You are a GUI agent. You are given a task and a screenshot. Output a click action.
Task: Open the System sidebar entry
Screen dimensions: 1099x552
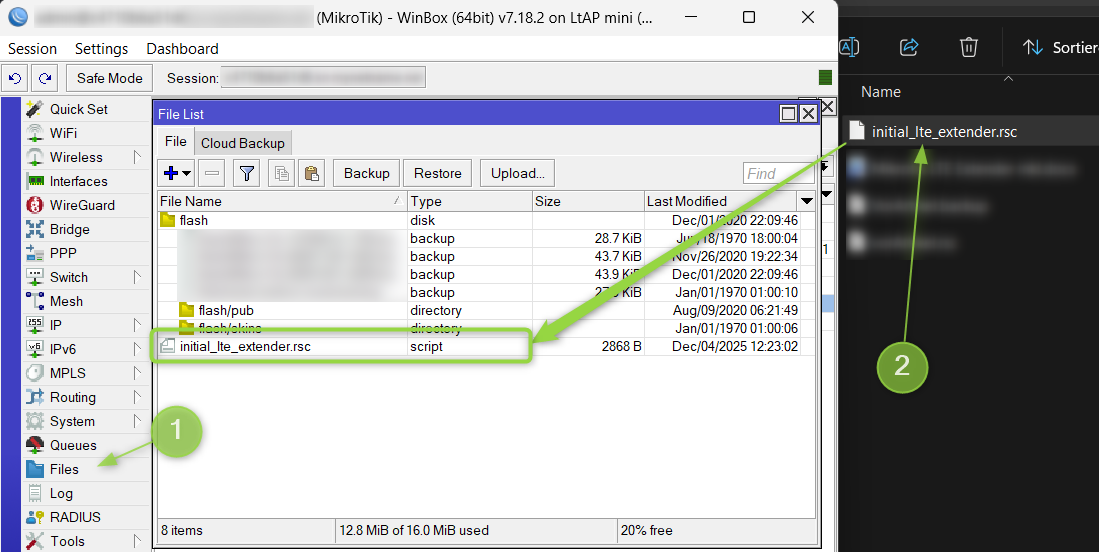[x=72, y=421]
